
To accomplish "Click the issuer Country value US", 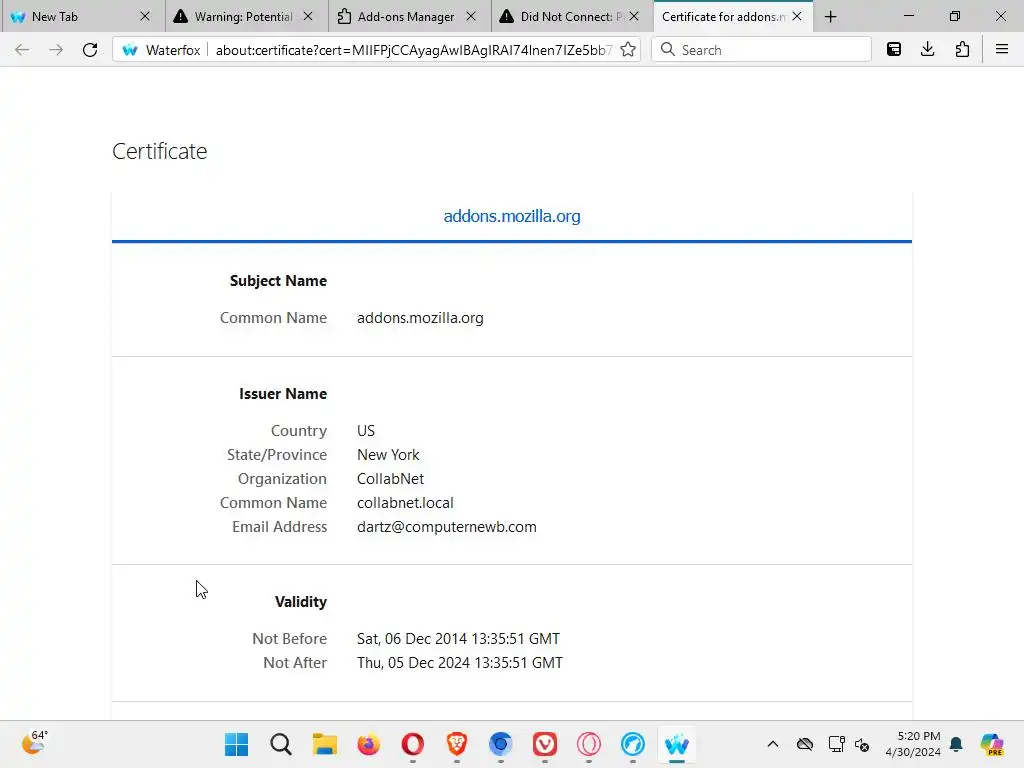I will 366,431.
